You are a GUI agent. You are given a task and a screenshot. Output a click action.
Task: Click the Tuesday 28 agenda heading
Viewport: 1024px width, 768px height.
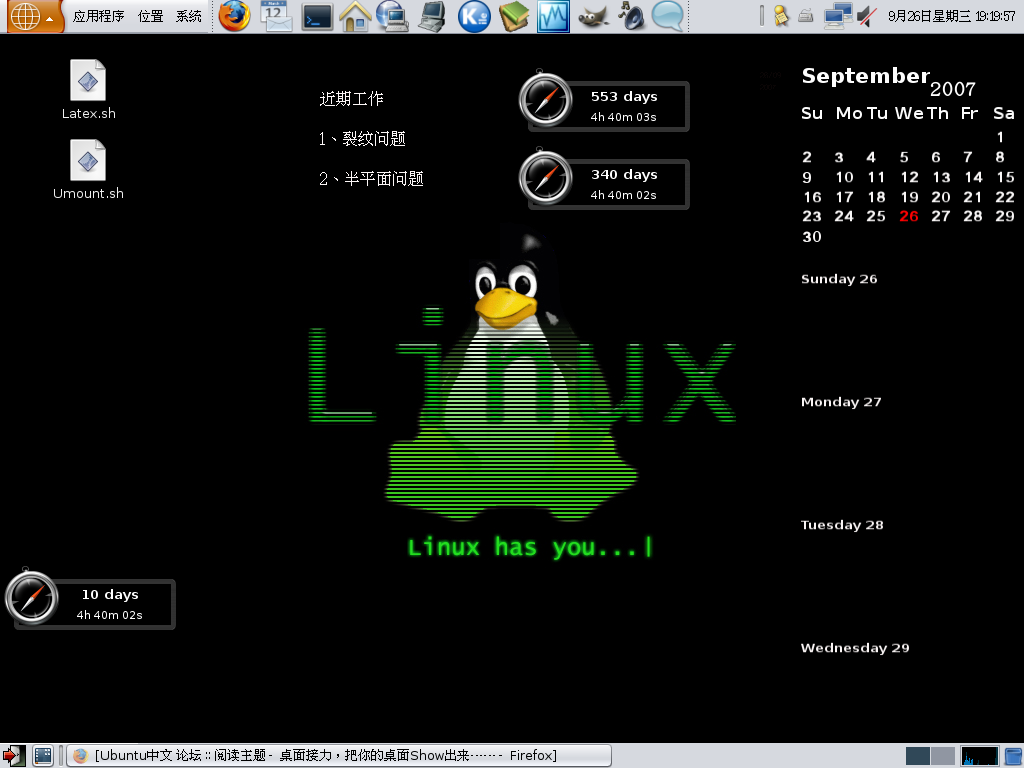[842, 524]
